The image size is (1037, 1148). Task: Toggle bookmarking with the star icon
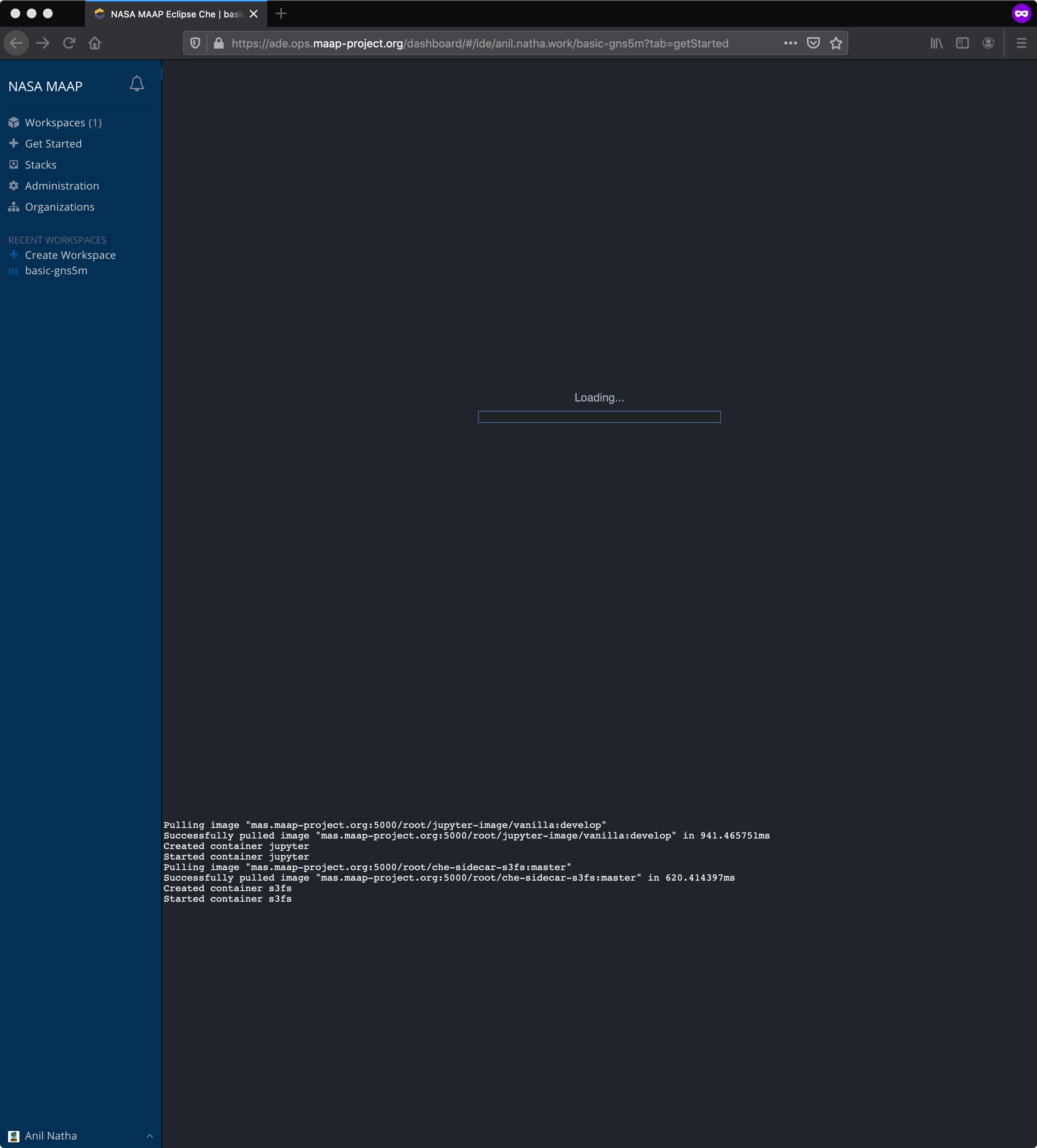(836, 43)
